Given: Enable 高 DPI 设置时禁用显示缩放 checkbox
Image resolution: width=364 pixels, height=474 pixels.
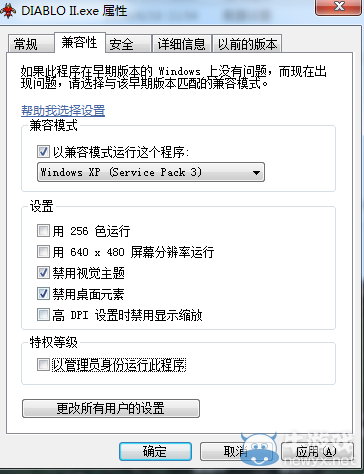Looking at the screenshot, I should pyautogui.click(x=43, y=315).
